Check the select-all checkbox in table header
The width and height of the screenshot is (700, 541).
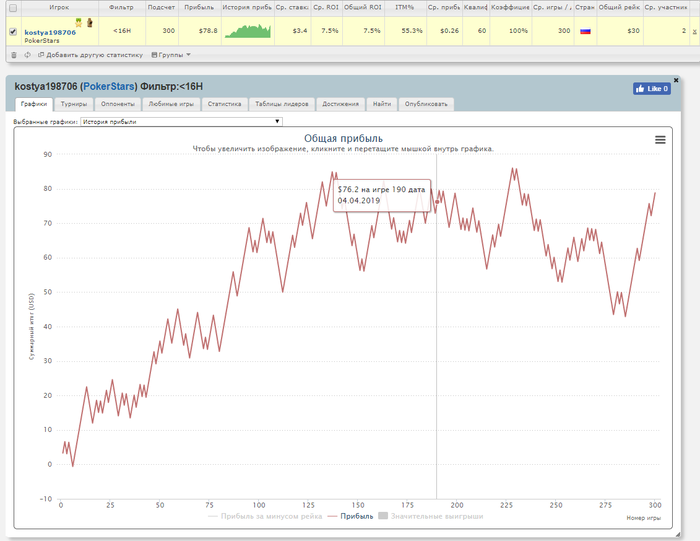(x=13, y=8)
